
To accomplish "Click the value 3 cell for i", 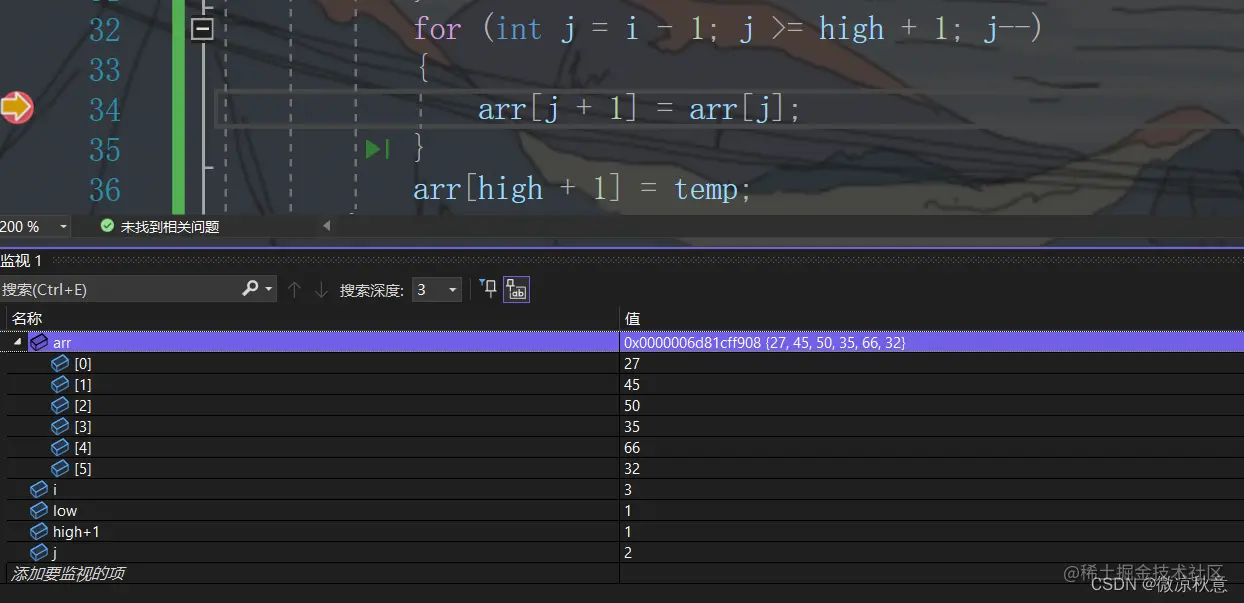I will point(931,490).
